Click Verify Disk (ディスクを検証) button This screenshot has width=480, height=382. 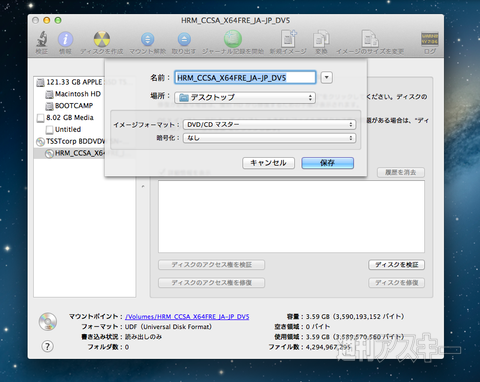click(396, 265)
